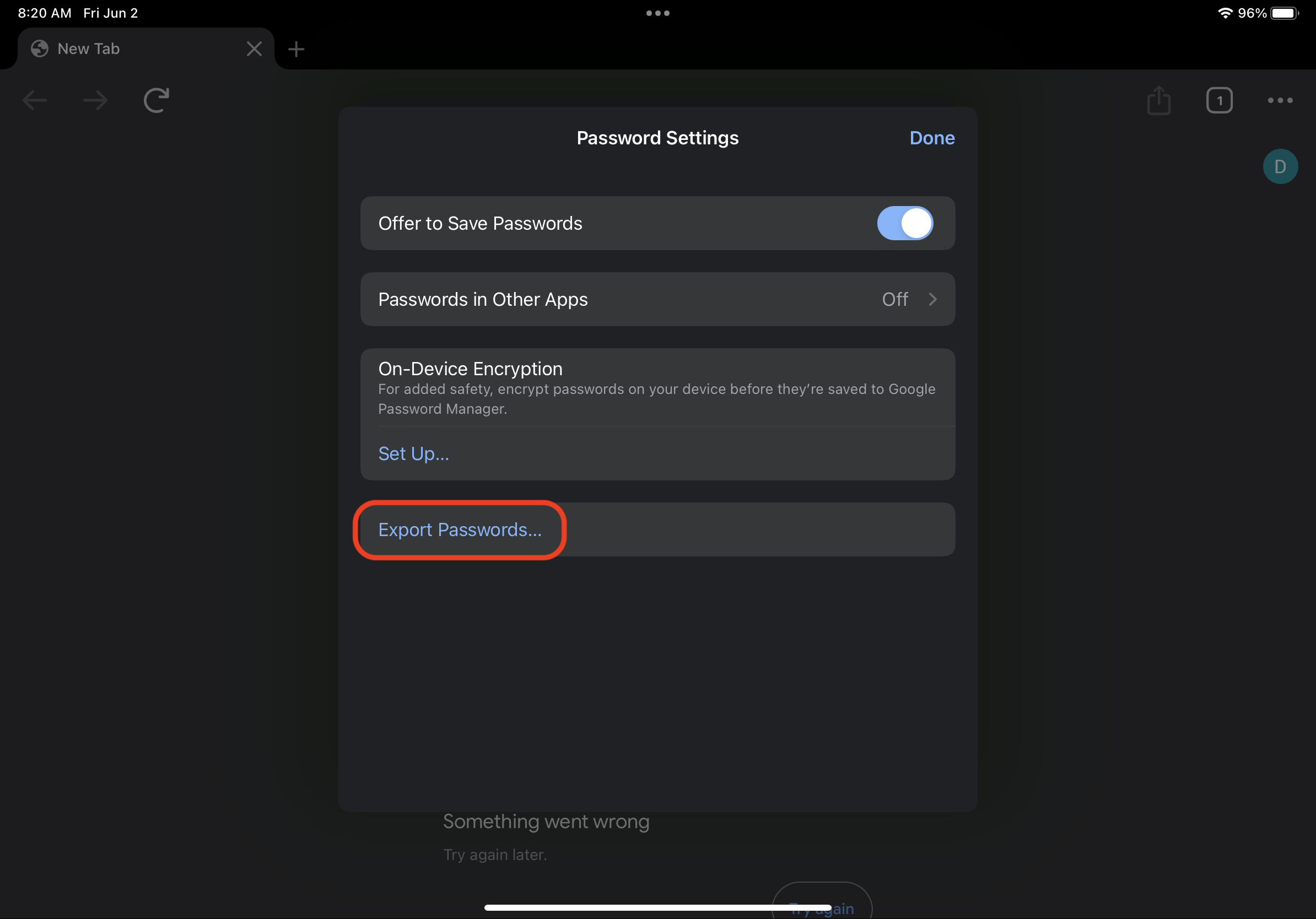Viewport: 1316px width, 919px height.
Task: Open the Chrome three-dot menu
Action: click(1280, 100)
